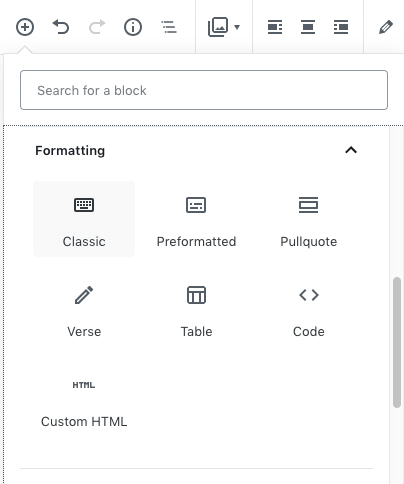The width and height of the screenshot is (404, 484).
Task: Insert a Preformatted block
Action: click(196, 219)
